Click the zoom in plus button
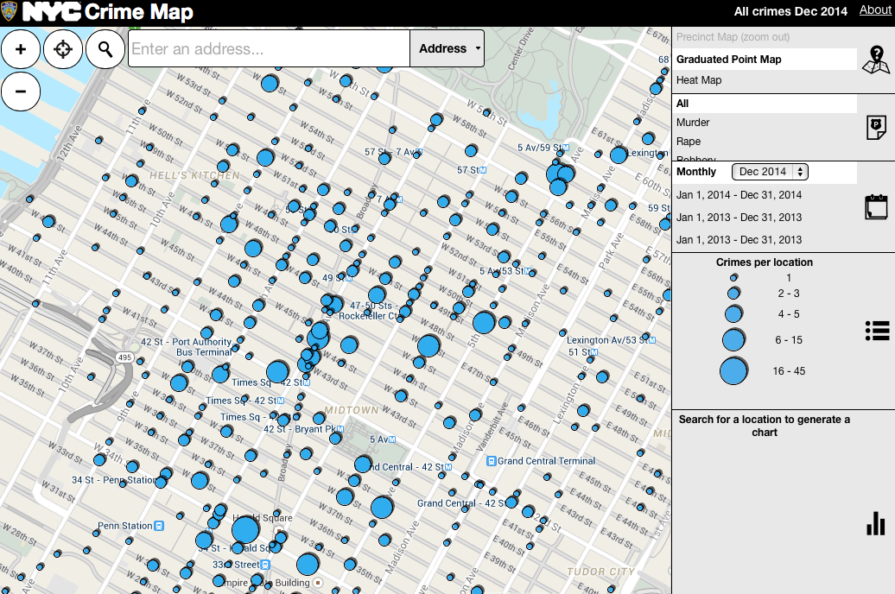The width and height of the screenshot is (895, 594). (20, 48)
